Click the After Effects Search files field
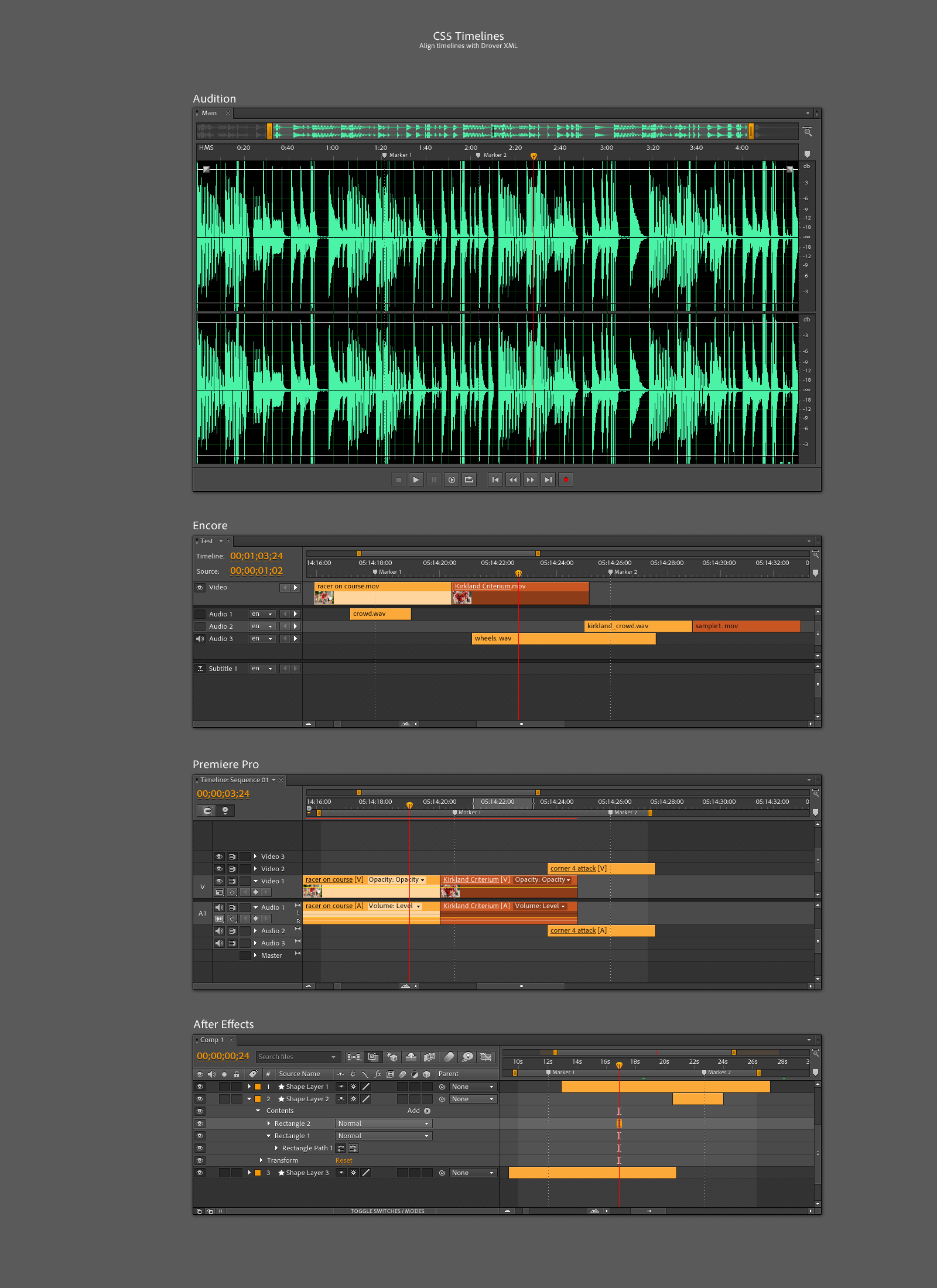This screenshot has width=937, height=1288. coord(297,1057)
